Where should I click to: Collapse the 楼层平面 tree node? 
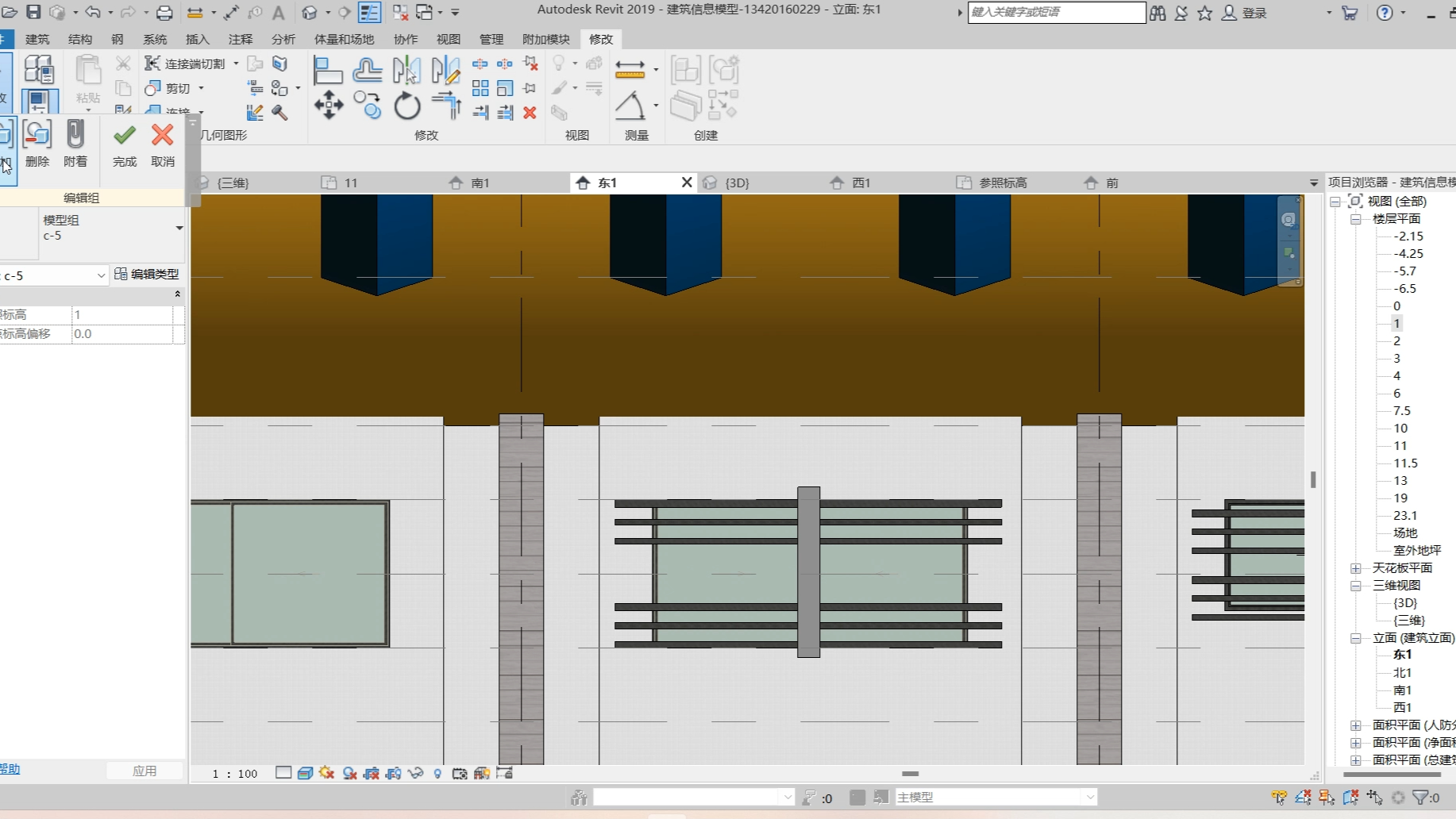pos(1356,219)
